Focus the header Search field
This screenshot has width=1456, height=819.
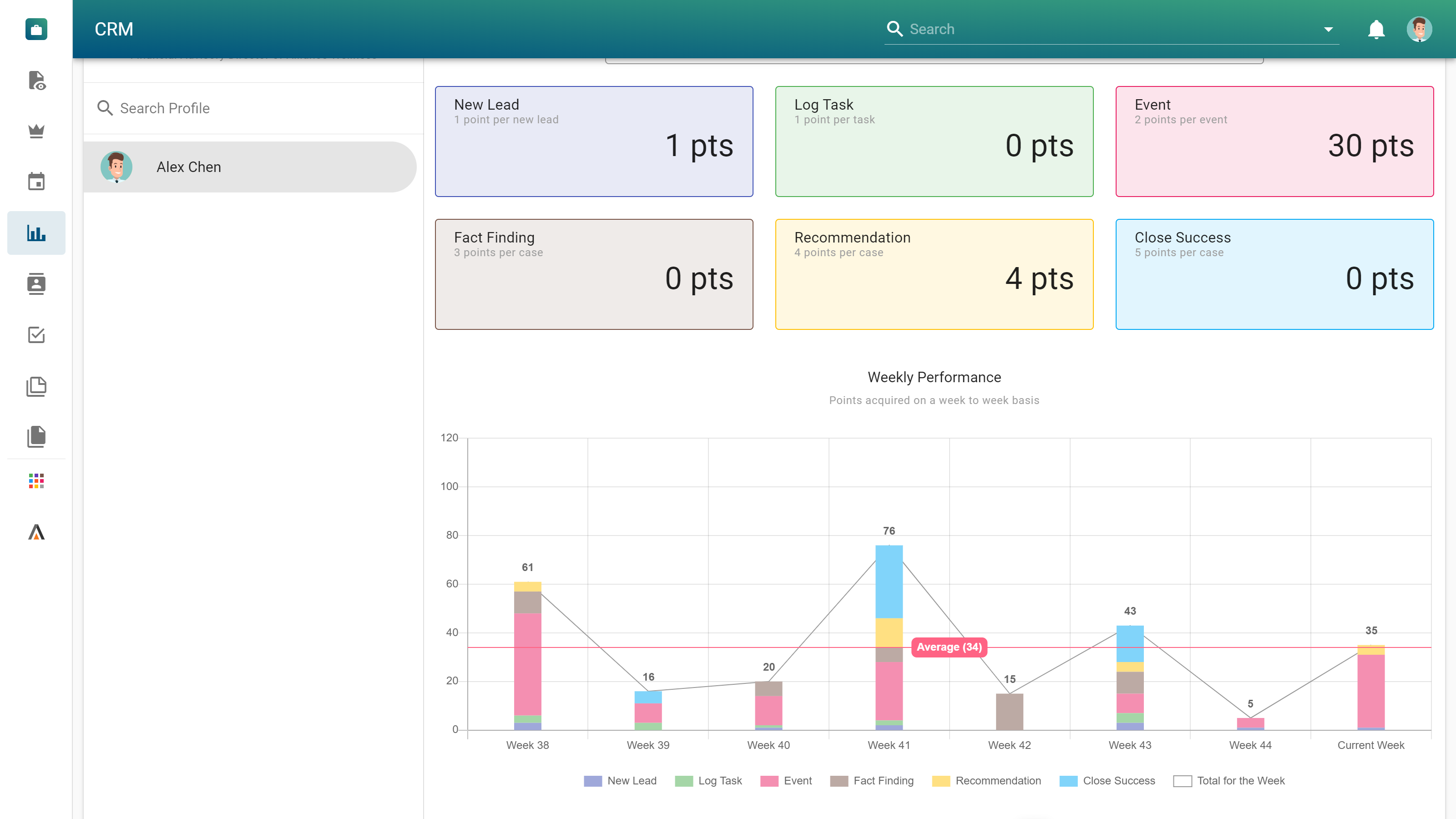coord(1111,30)
